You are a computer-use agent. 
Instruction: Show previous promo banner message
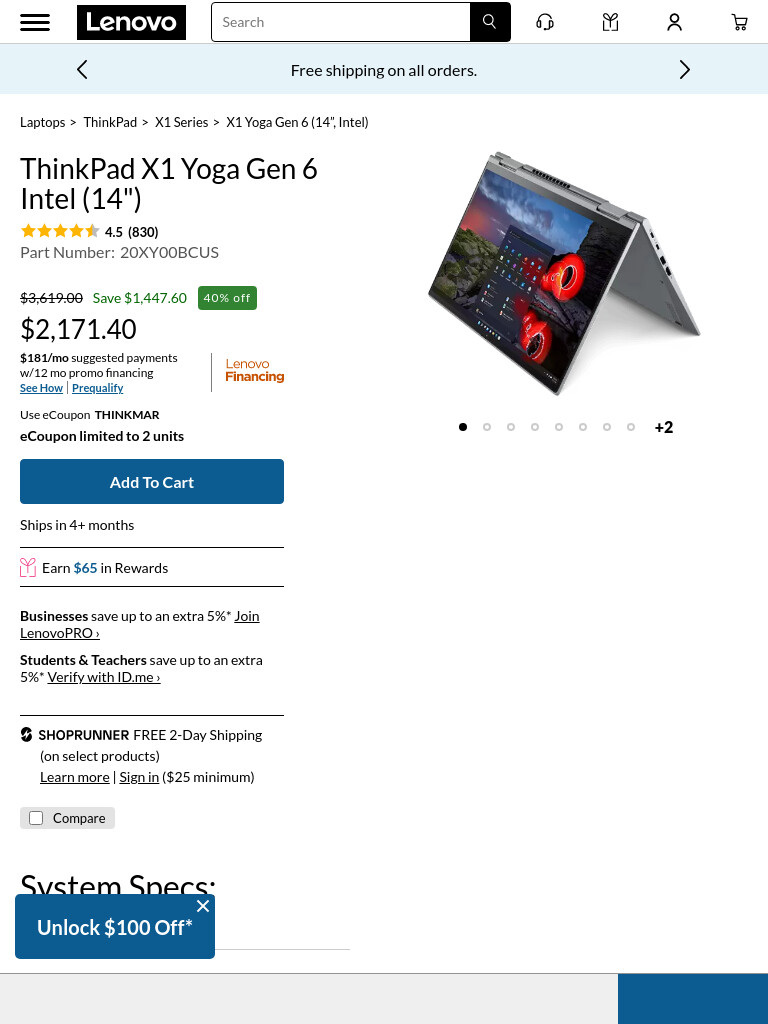[82, 69]
